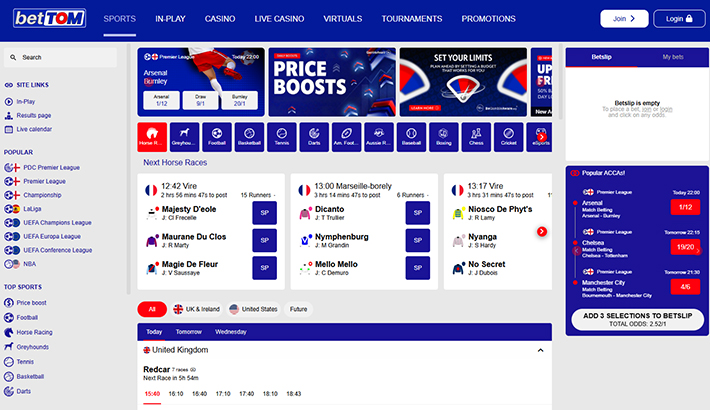
Task: Open the SPORTS navigation tab
Action: pyautogui.click(x=120, y=19)
